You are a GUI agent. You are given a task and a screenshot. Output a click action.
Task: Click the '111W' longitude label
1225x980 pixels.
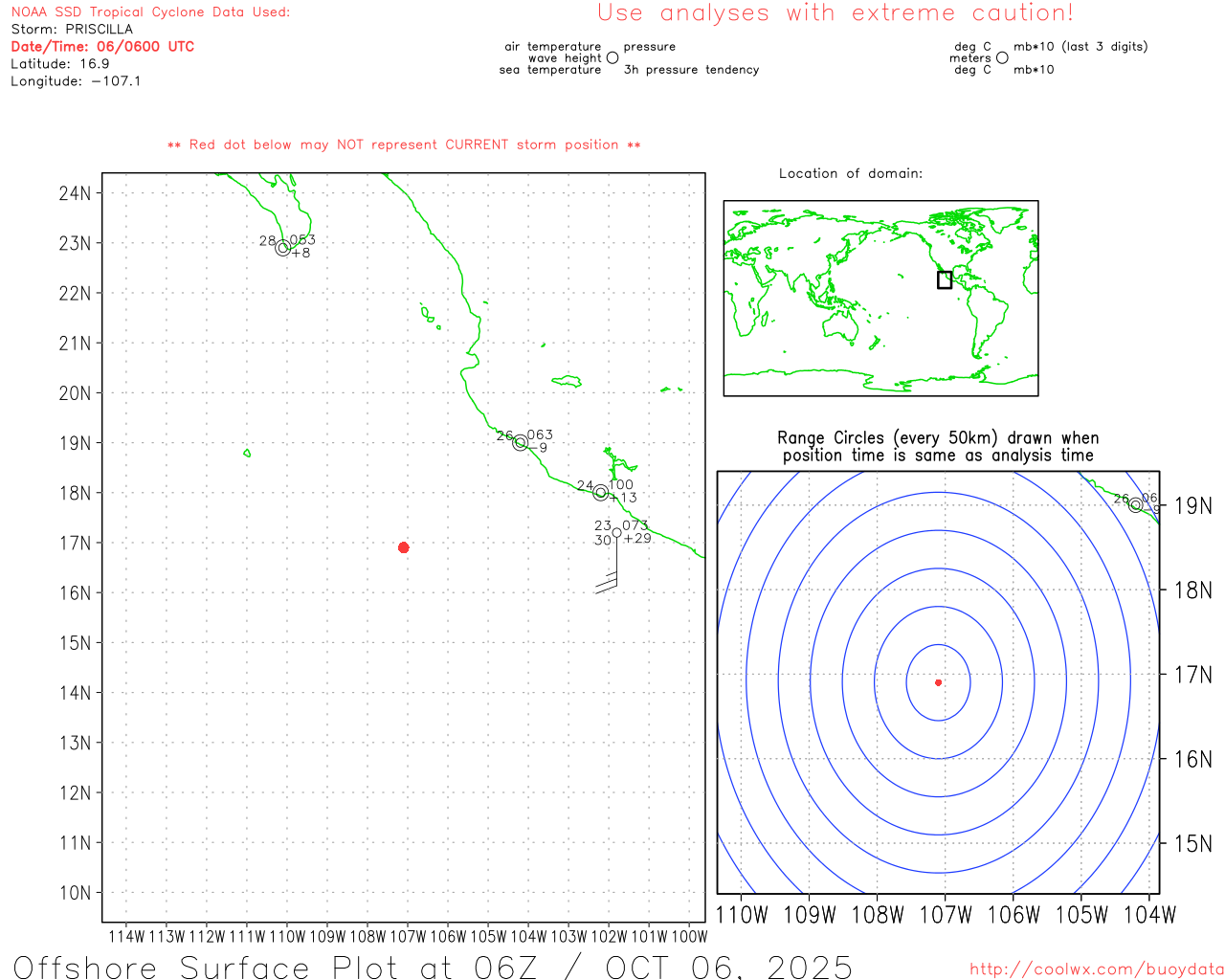point(247,937)
